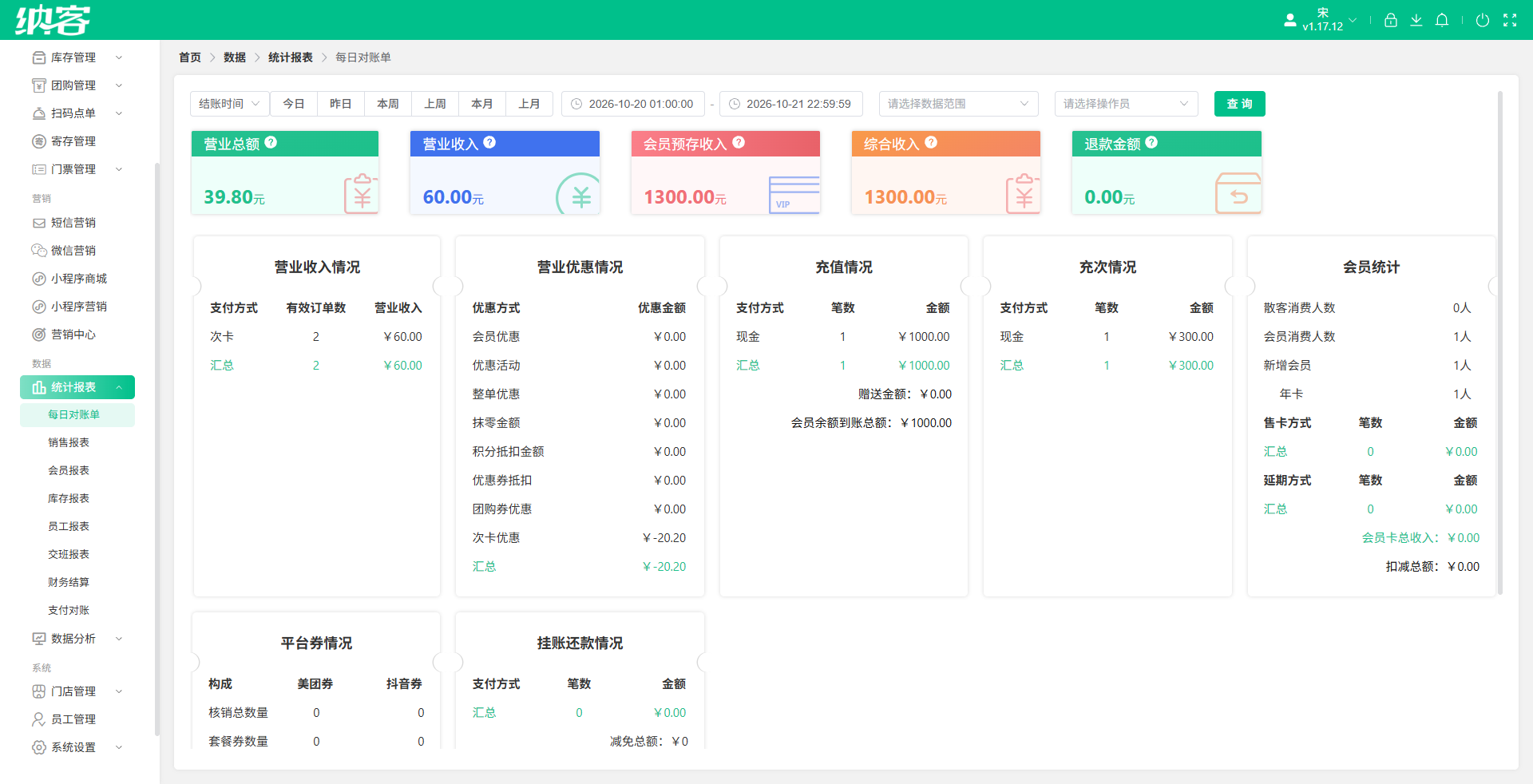The image size is (1533, 784).
Task: Open notifications bell icon
Action: click(x=1442, y=21)
